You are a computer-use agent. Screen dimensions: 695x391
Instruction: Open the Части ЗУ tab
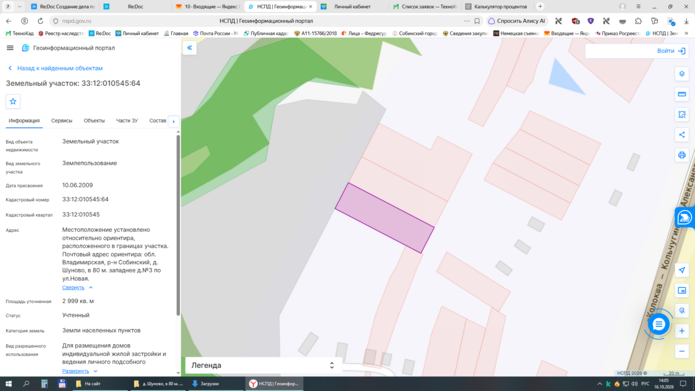(127, 121)
